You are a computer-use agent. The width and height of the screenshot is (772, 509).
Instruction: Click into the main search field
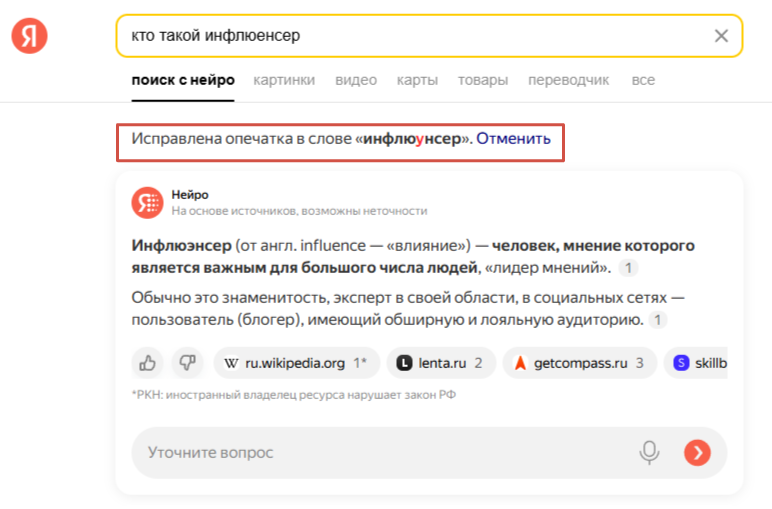[x=400, y=36]
